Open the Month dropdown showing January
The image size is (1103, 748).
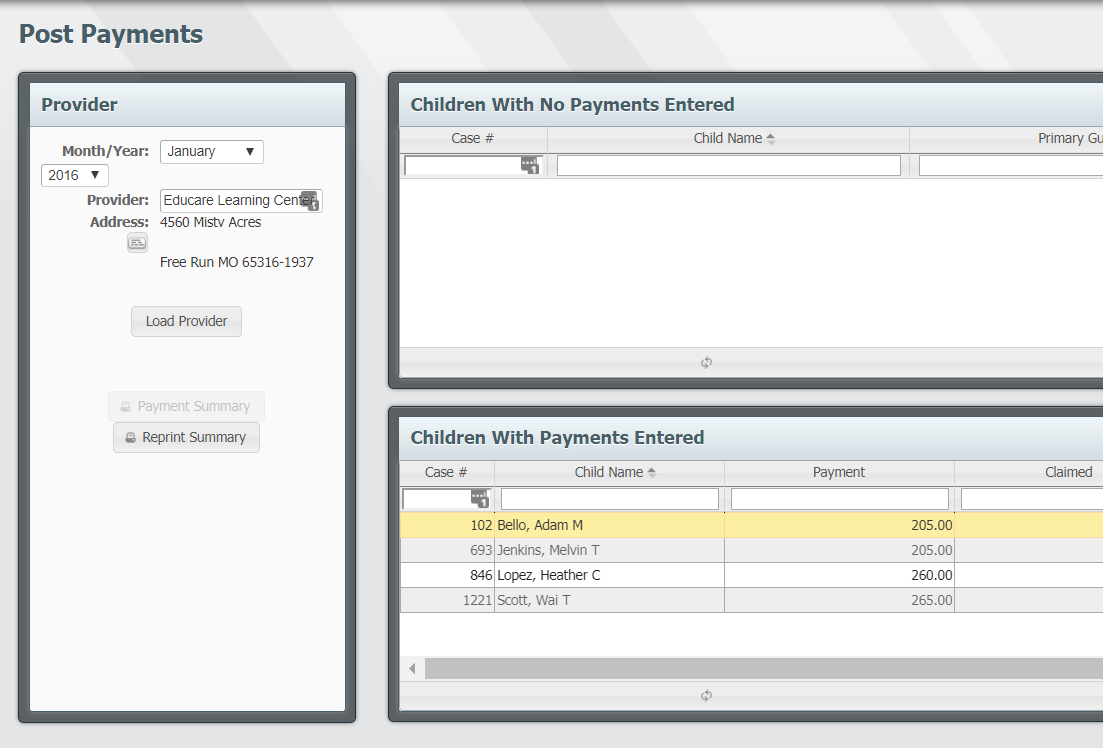212,152
